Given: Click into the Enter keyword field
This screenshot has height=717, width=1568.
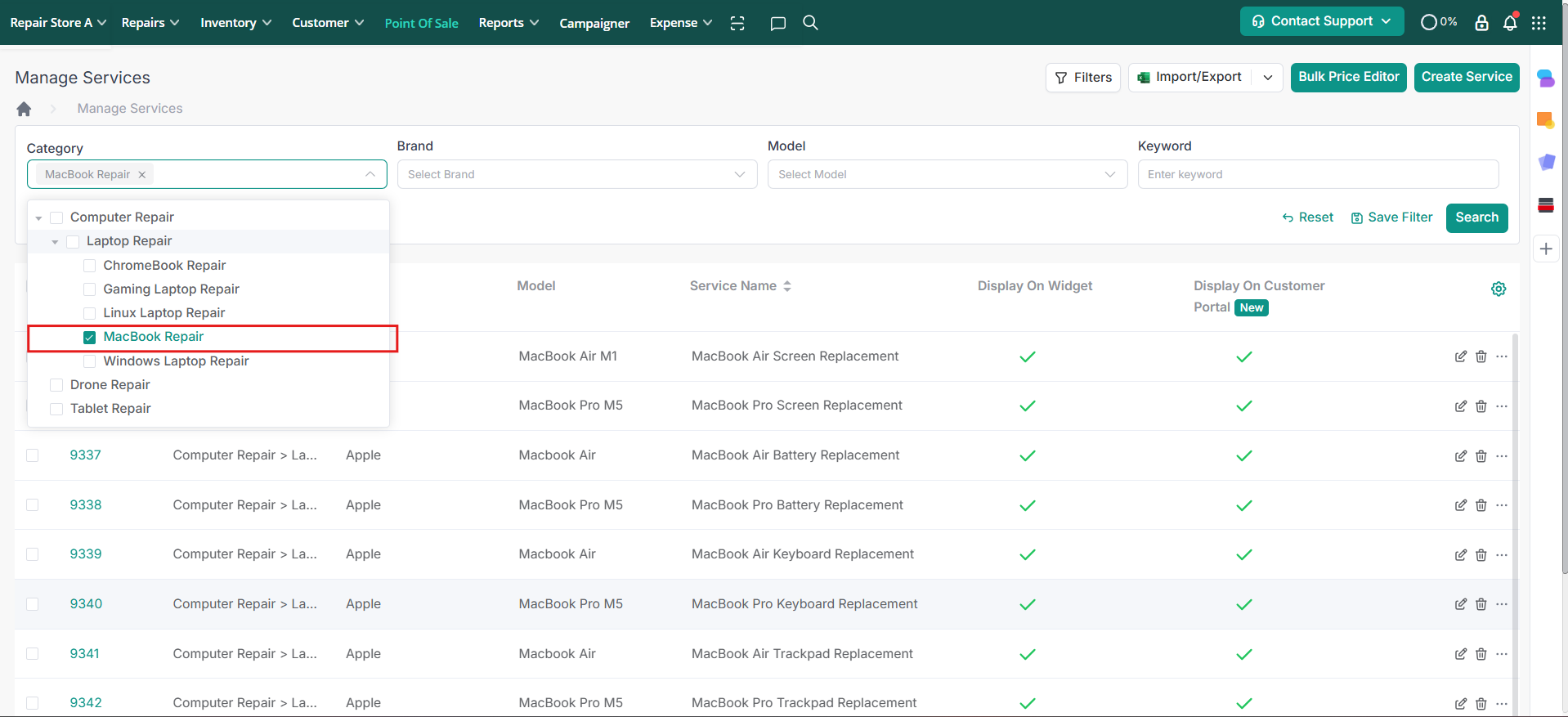Looking at the screenshot, I should [1317, 174].
